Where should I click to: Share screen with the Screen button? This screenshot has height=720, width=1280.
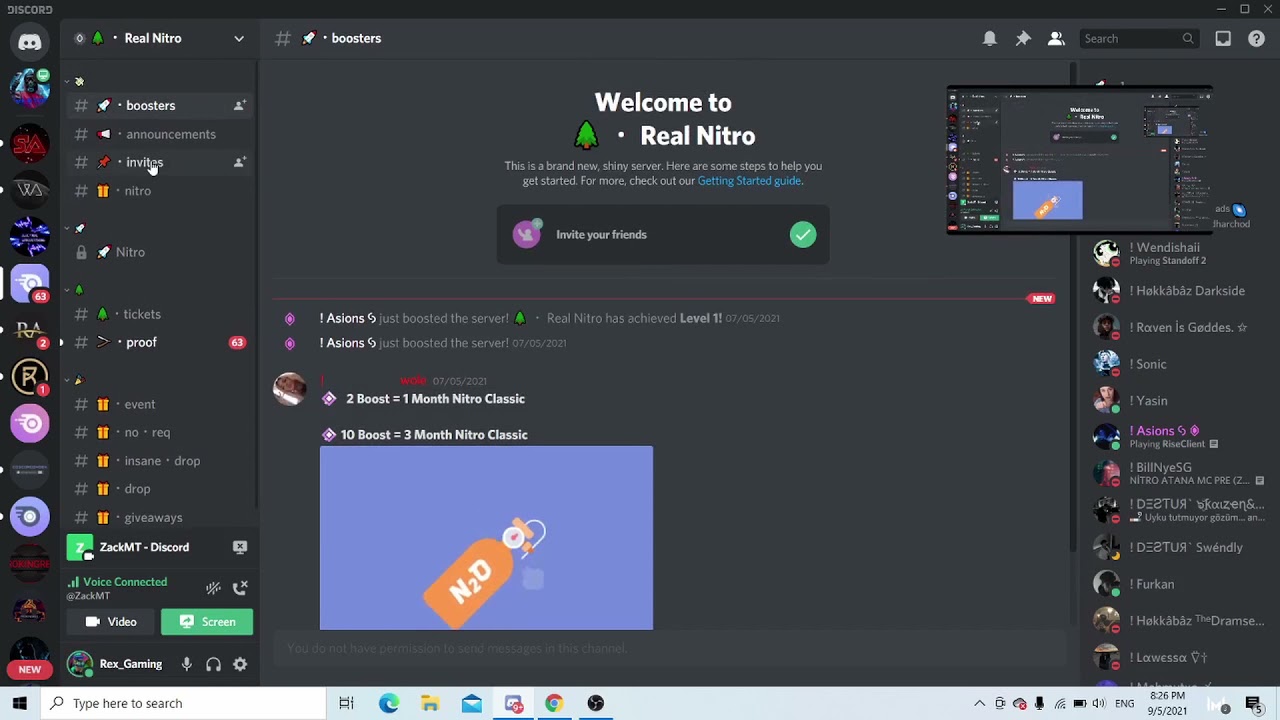(207, 622)
